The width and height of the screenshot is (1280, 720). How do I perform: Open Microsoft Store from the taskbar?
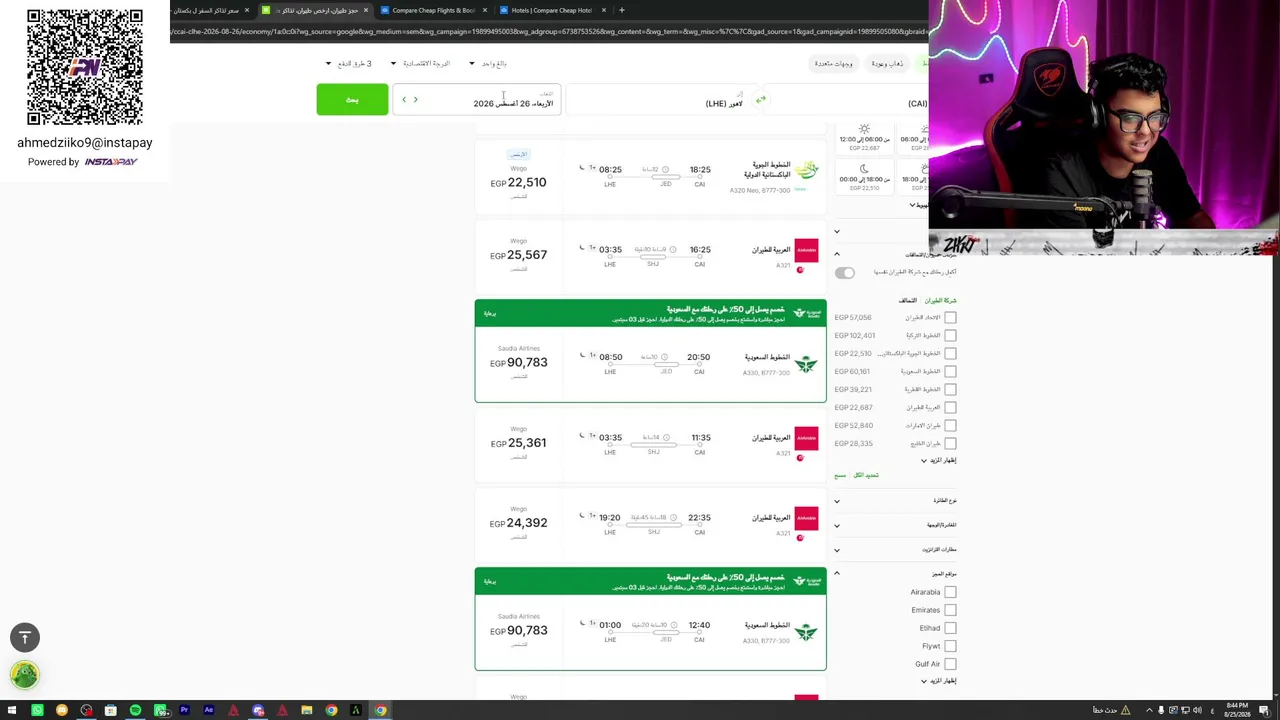(111, 711)
